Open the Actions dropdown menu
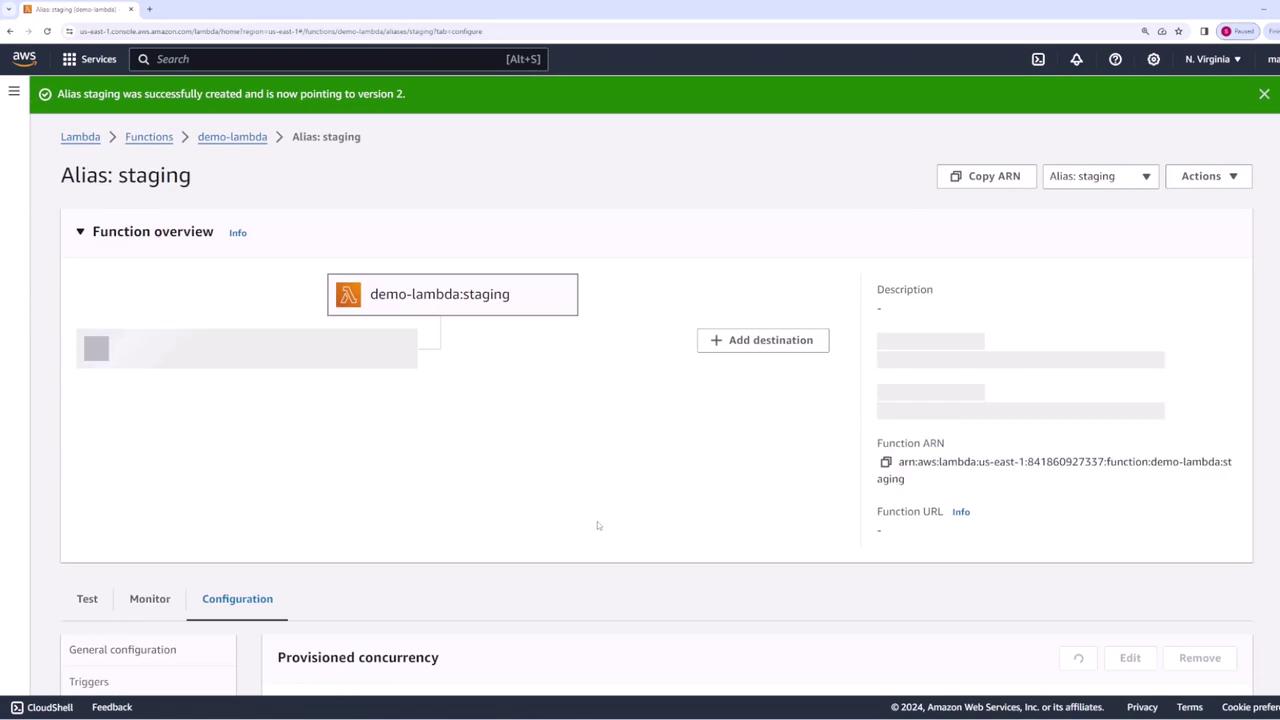The height and width of the screenshot is (720, 1280). coord(1209,176)
